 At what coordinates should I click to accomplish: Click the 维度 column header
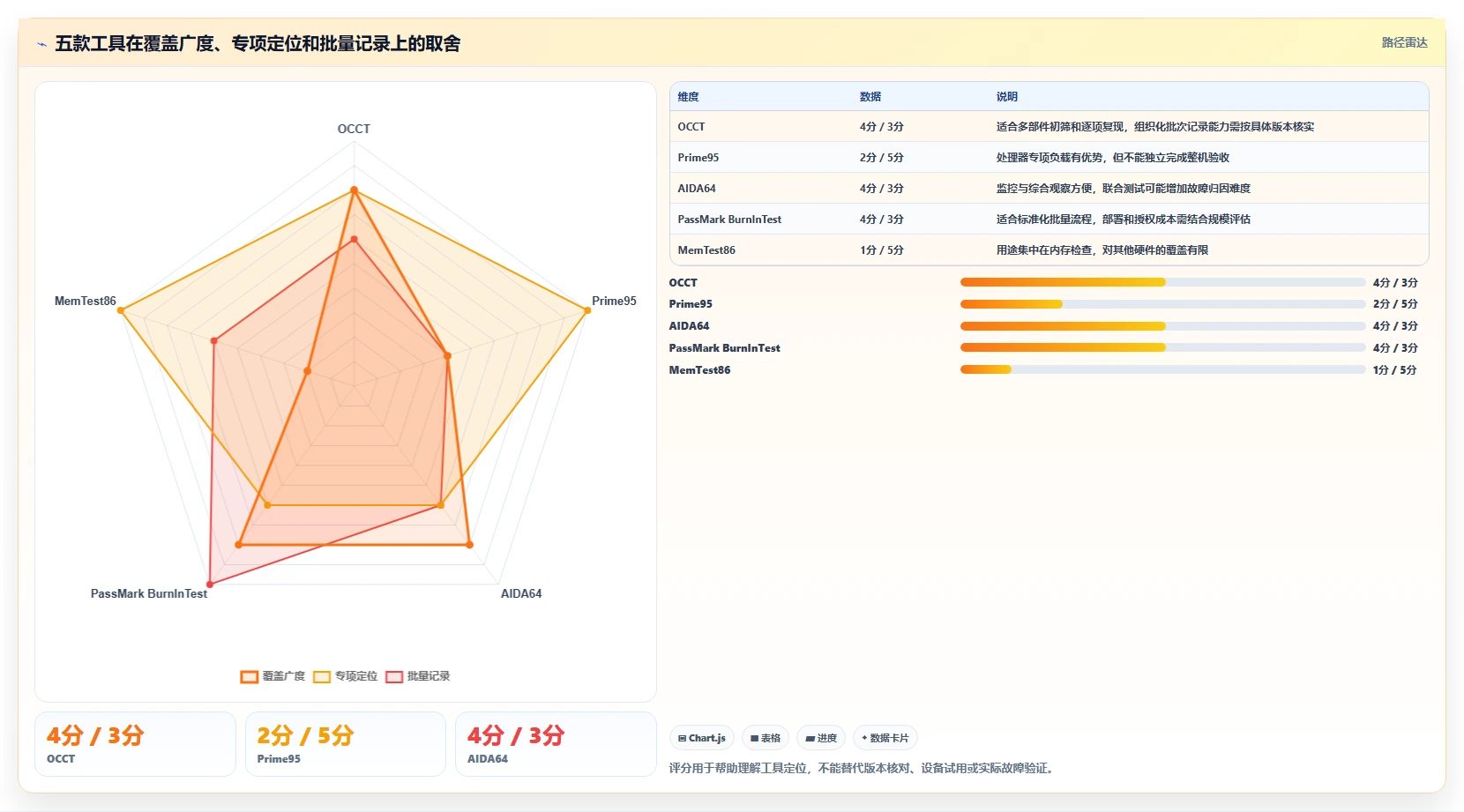pos(688,97)
